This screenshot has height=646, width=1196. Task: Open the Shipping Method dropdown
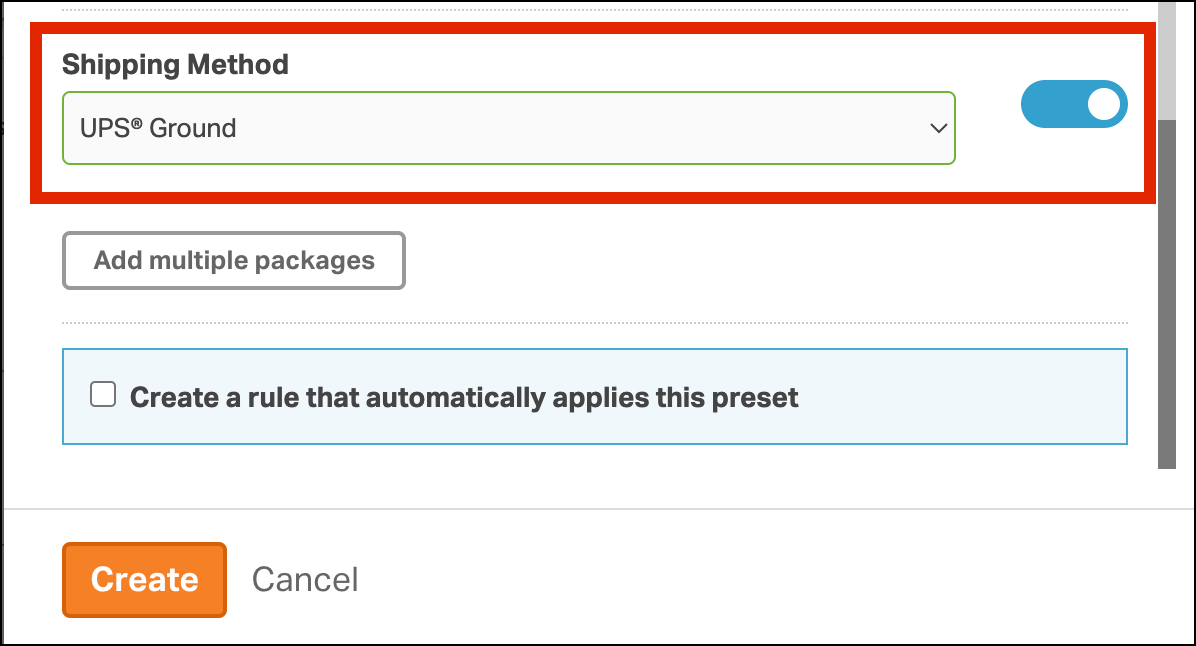tap(508, 128)
